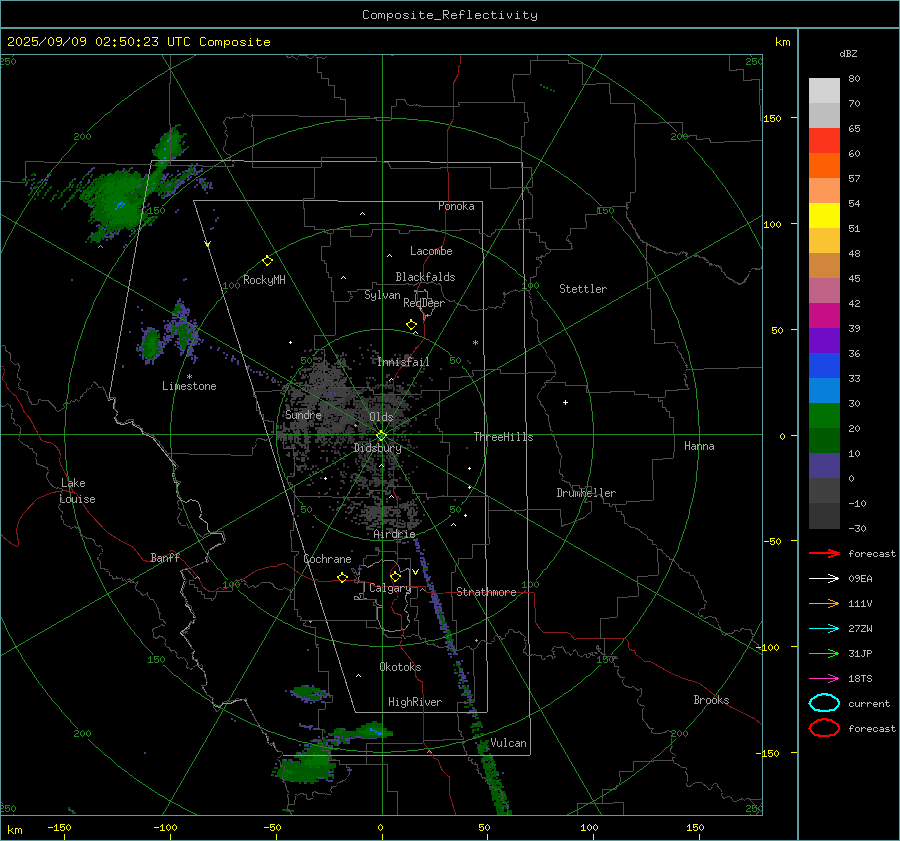
Task: Click the HighRiver label
Action: tap(415, 702)
